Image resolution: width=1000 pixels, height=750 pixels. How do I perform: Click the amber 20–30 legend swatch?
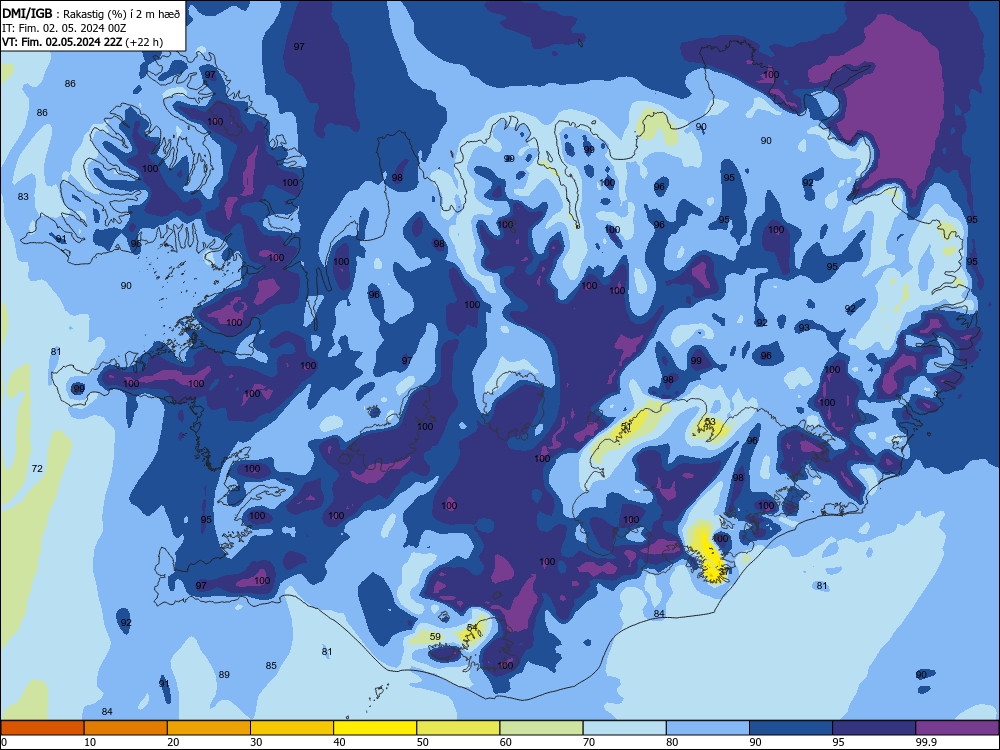(x=209, y=728)
